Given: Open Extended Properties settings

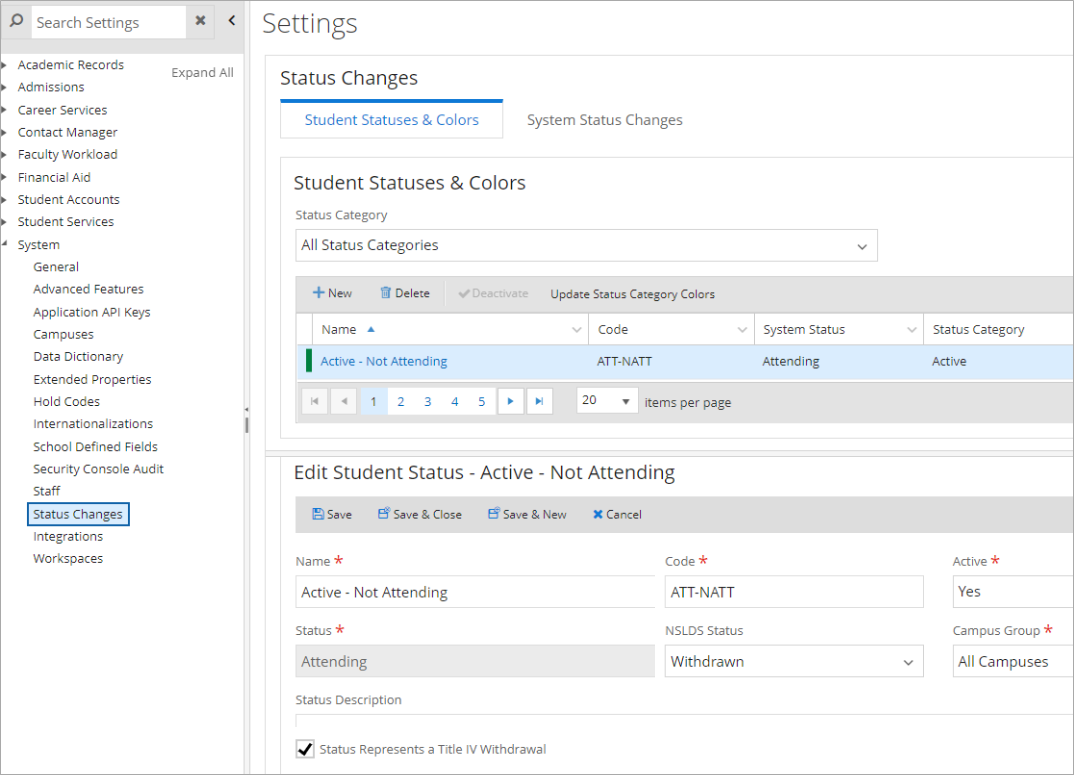Looking at the screenshot, I should pos(92,379).
